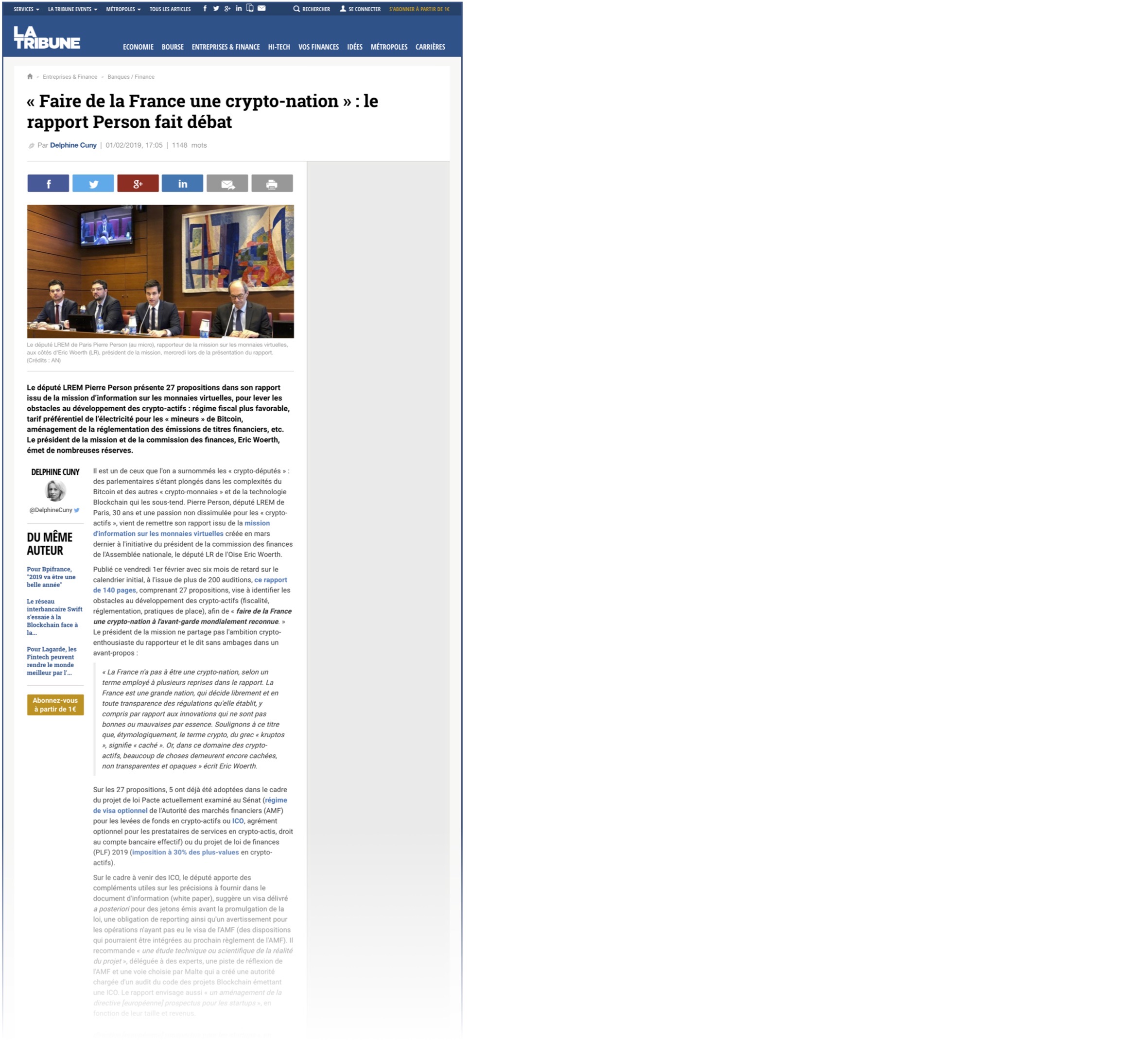This screenshot has width=1148, height=1058.
Task: Open the Carrières menu
Action: click(x=430, y=47)
